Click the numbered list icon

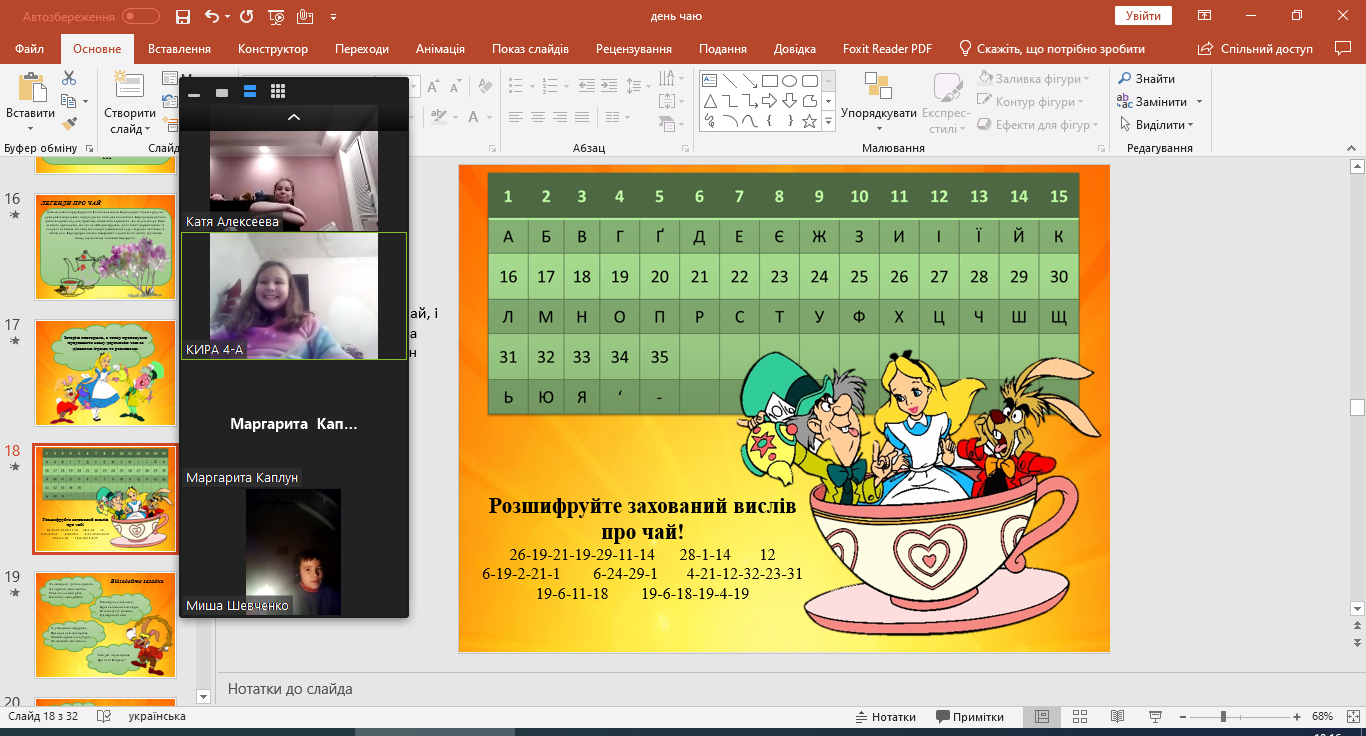click(552, 84)
